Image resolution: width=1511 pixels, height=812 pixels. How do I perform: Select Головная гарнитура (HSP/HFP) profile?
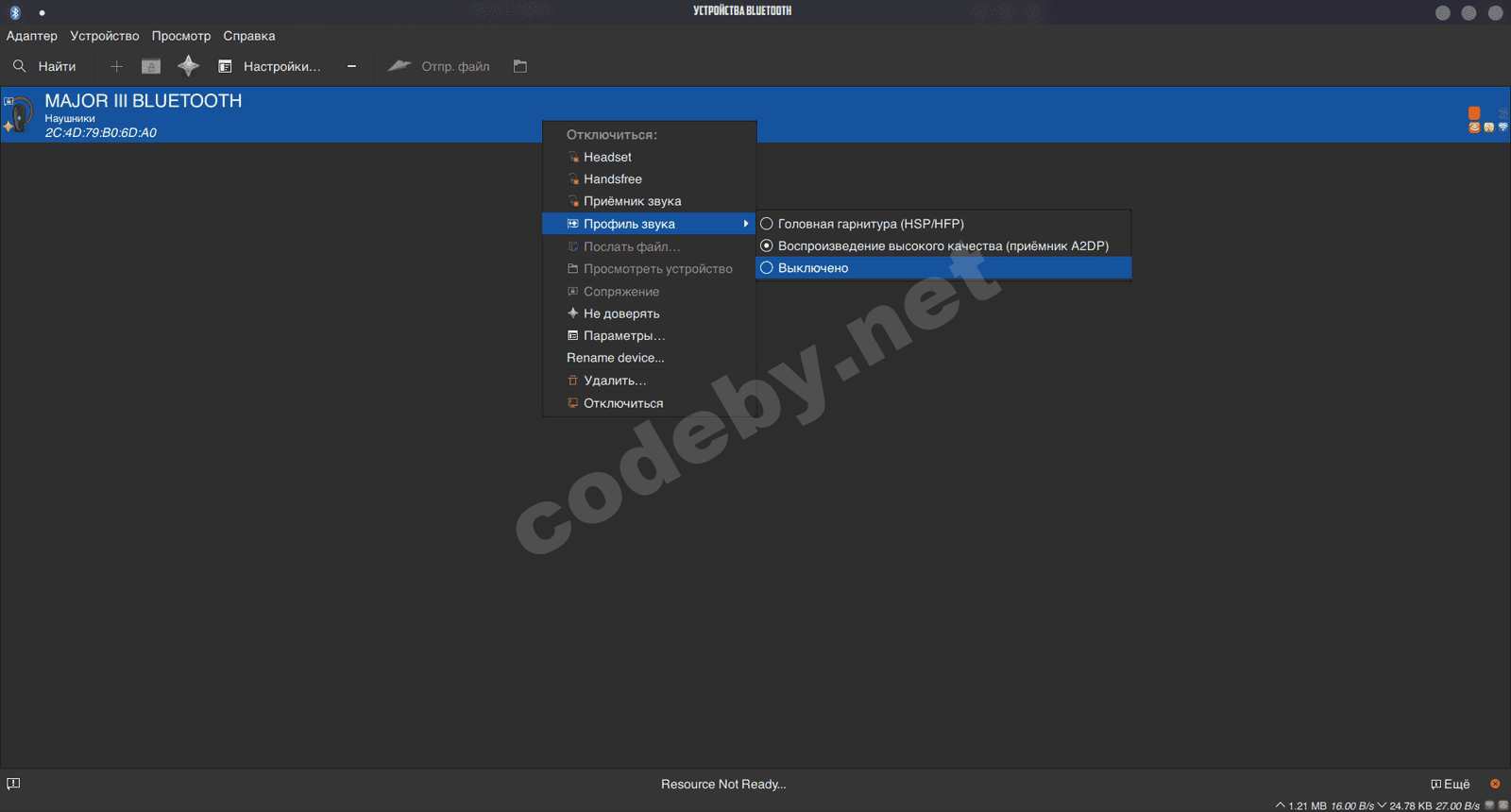870,224
